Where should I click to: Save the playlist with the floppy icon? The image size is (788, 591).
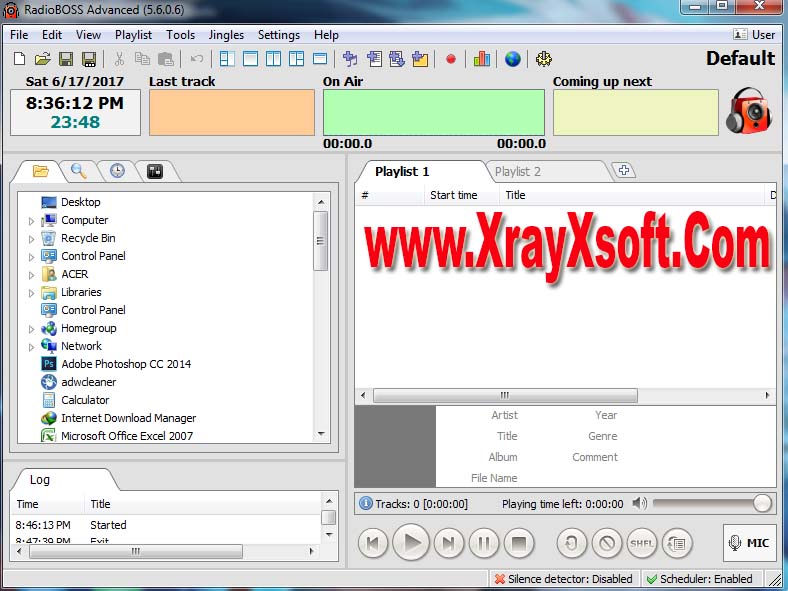[66, 59]
